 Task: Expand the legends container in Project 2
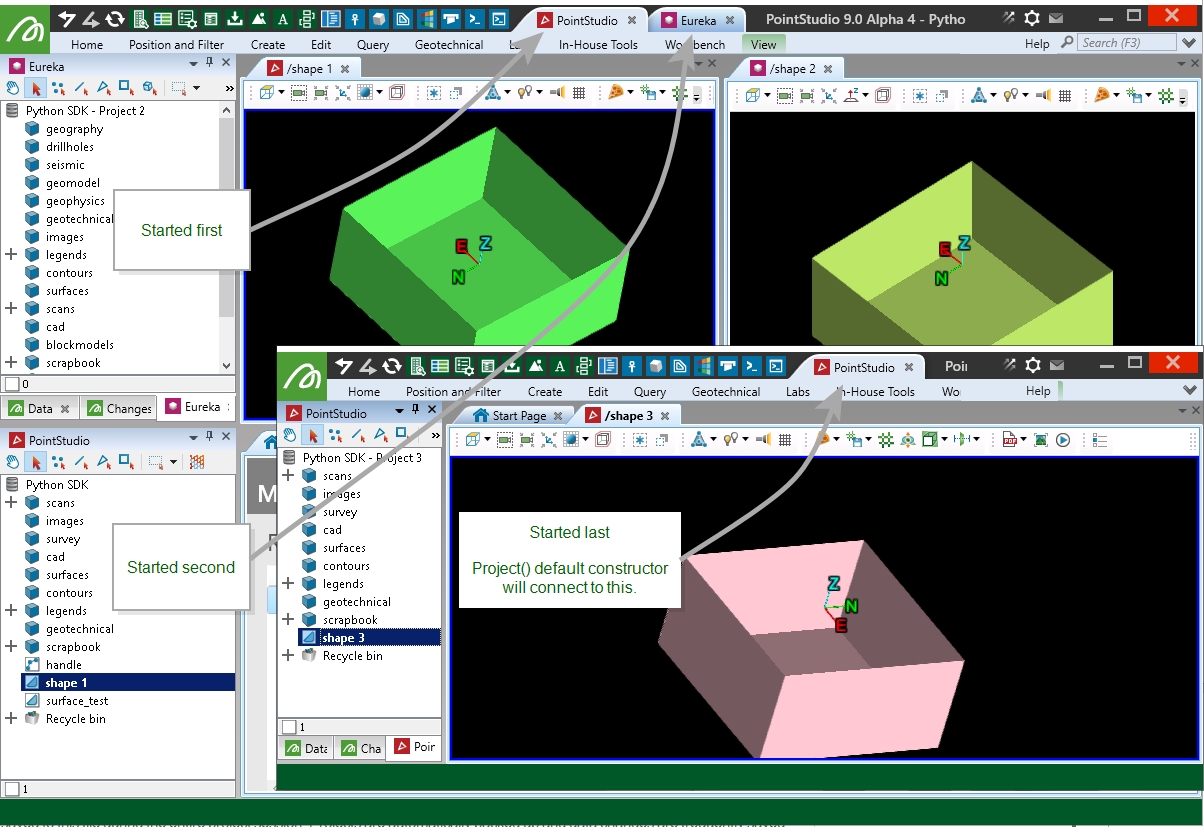click(11, 255)
